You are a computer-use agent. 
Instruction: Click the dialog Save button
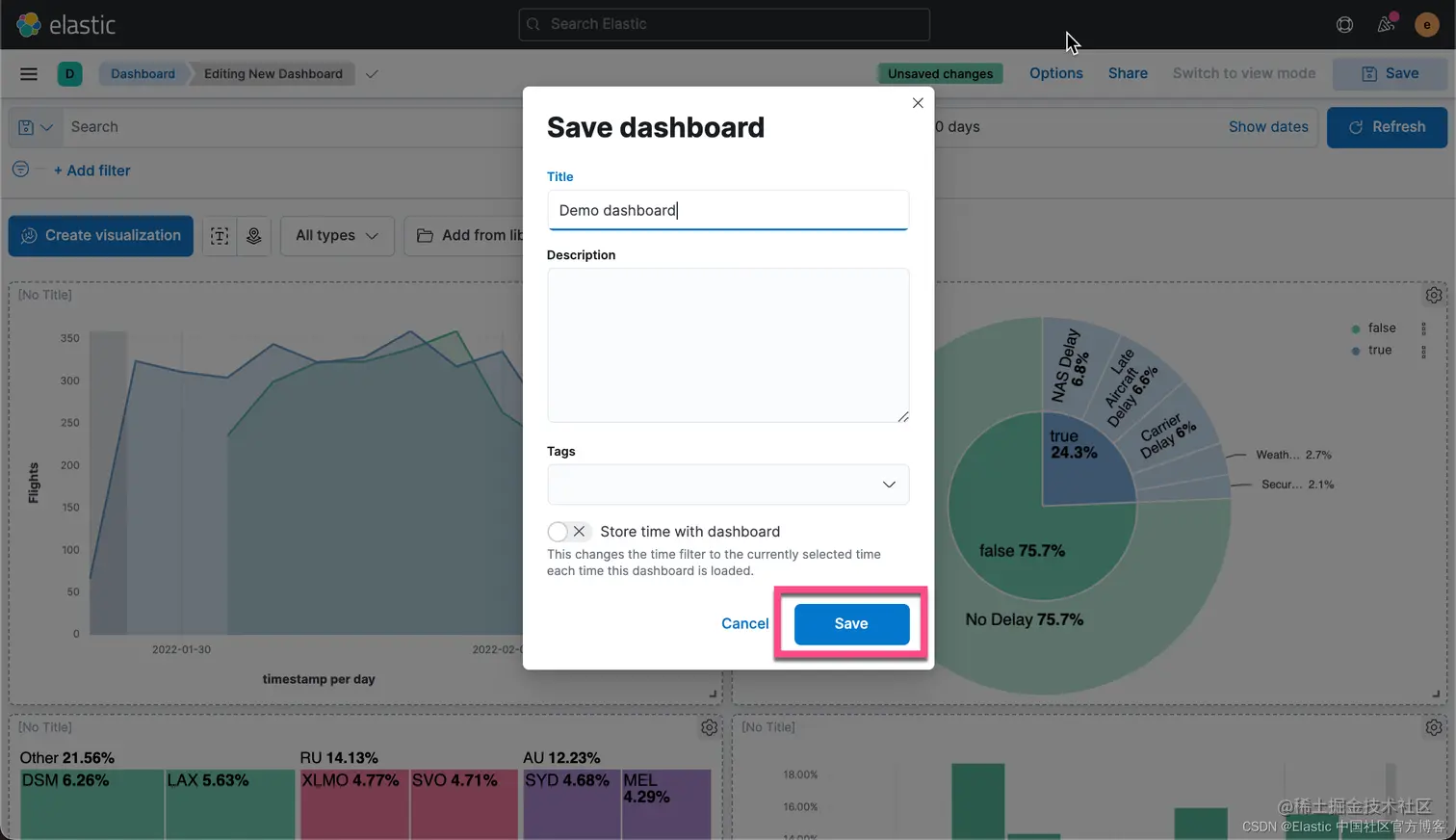pyautogui.click(x=851, y=624)
